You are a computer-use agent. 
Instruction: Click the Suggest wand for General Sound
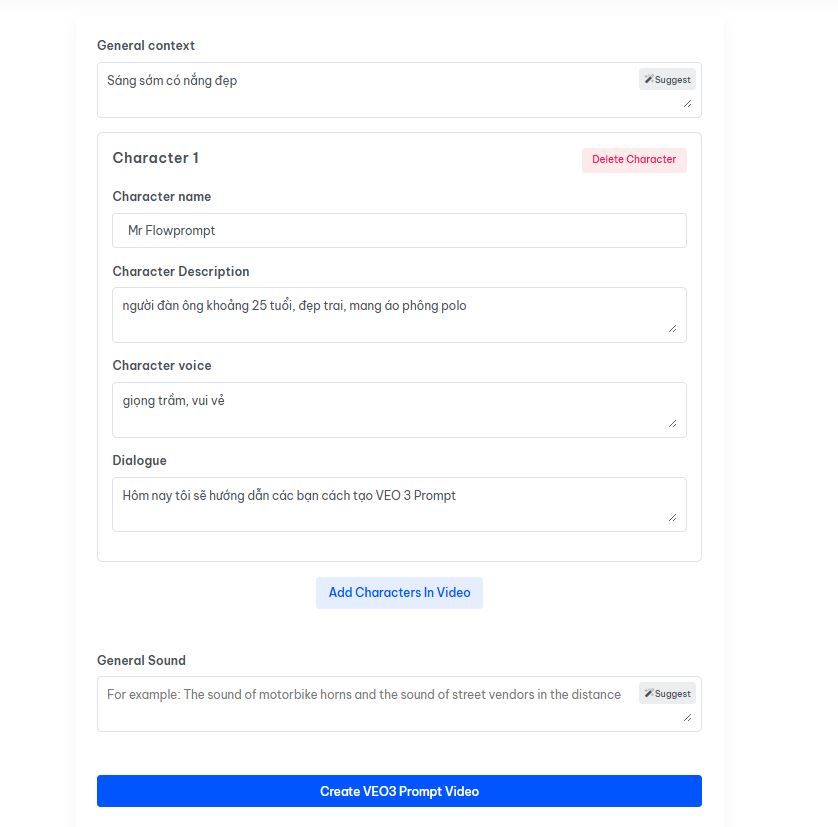(667, 693)
